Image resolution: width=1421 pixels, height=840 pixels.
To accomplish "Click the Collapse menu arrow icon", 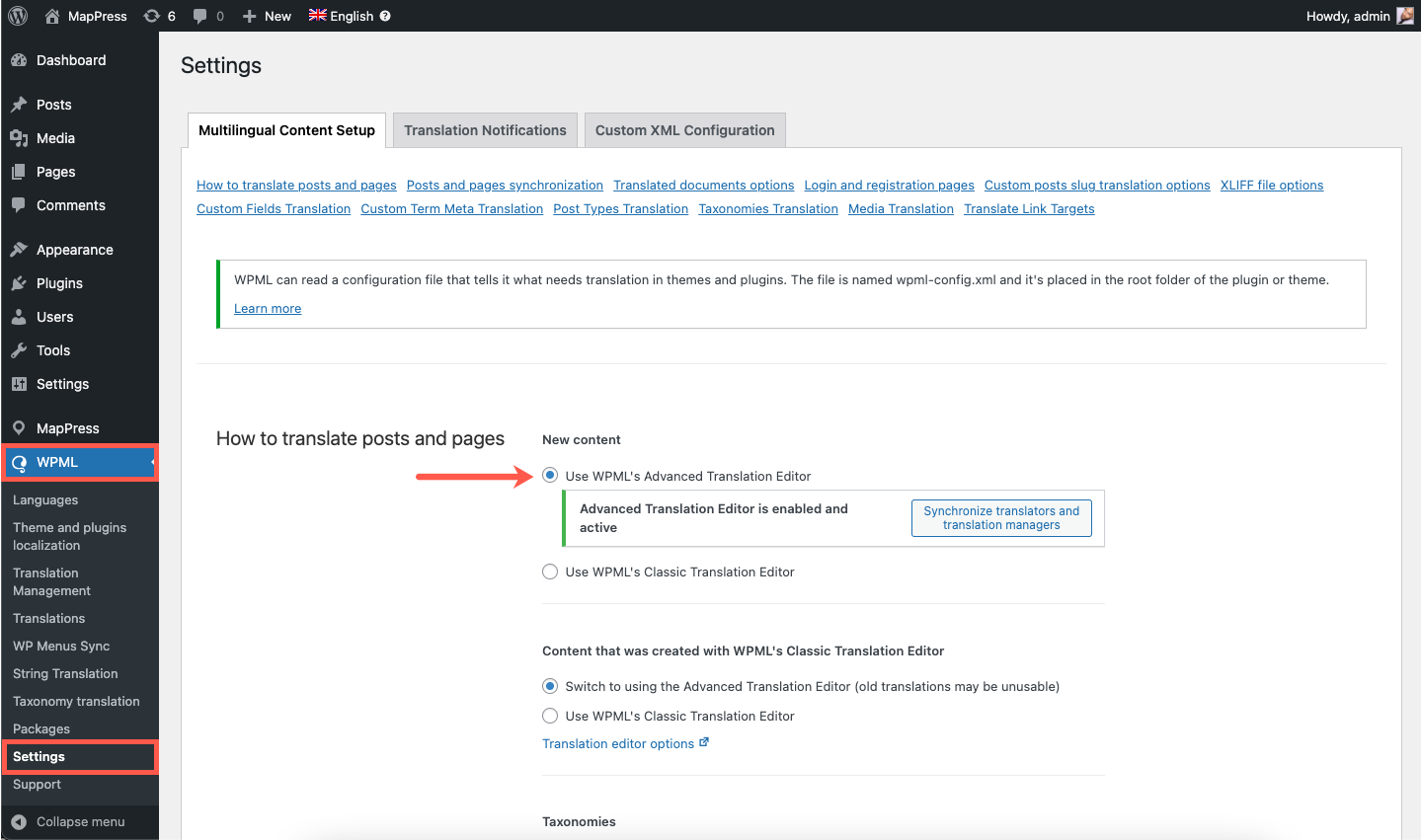I will point(19,822).
